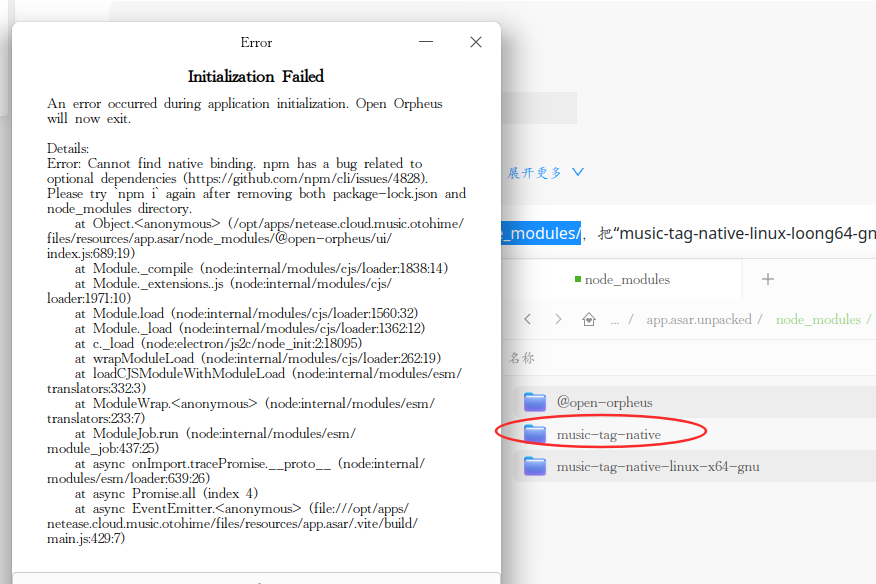Viewport: 876px width, 584px height.
Task: Click the highlighted _modules/ text
Action: [541, 233]
